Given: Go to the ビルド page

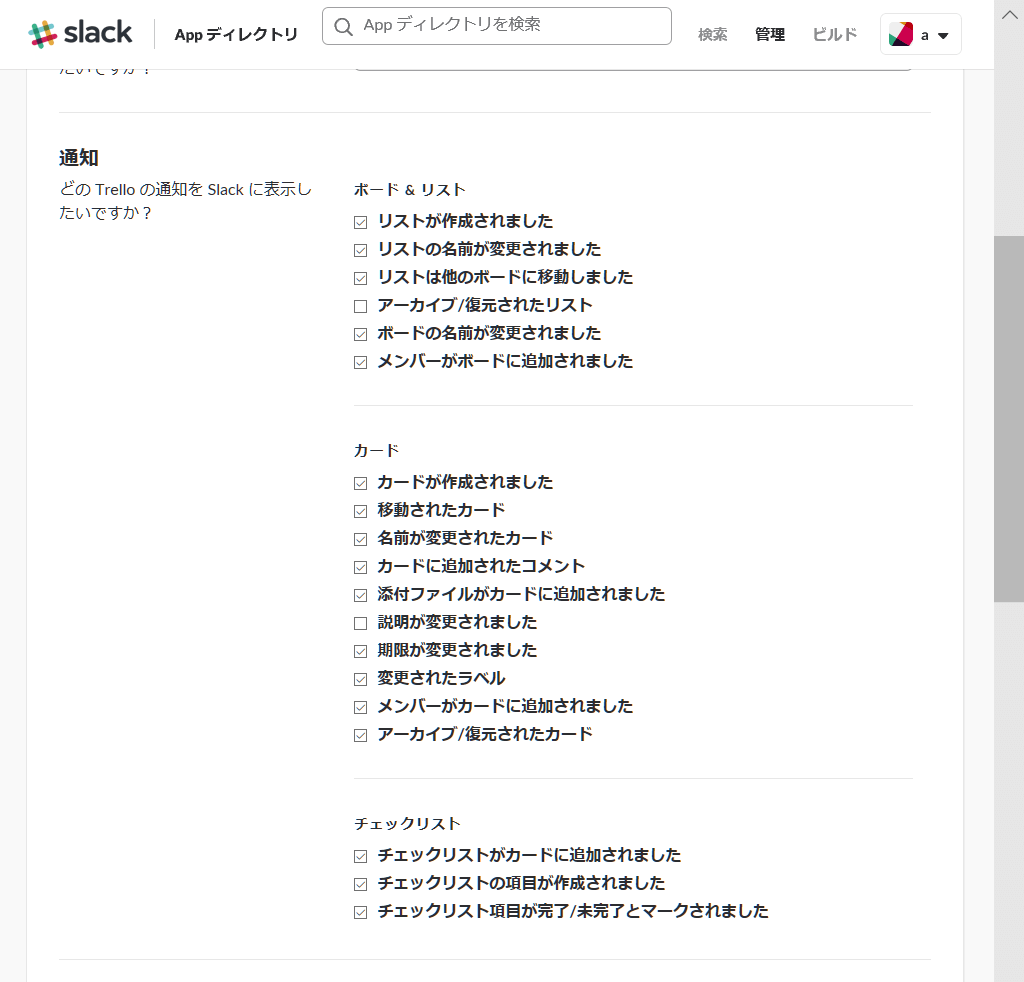Looking at the screenshot, I should (834, 35).
